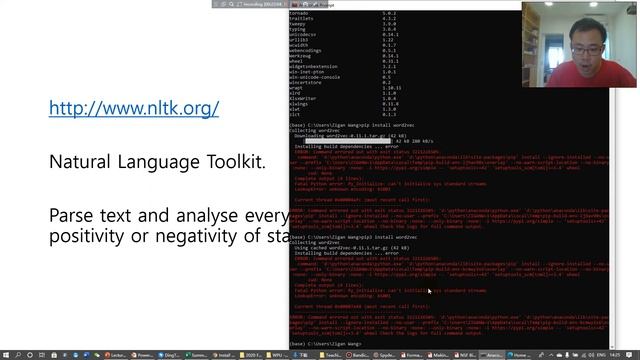Viewport: 640px width, 360px height.
Task: Switch to the Lecture PowerPoint taskbar item
Action: pos(116,355)
